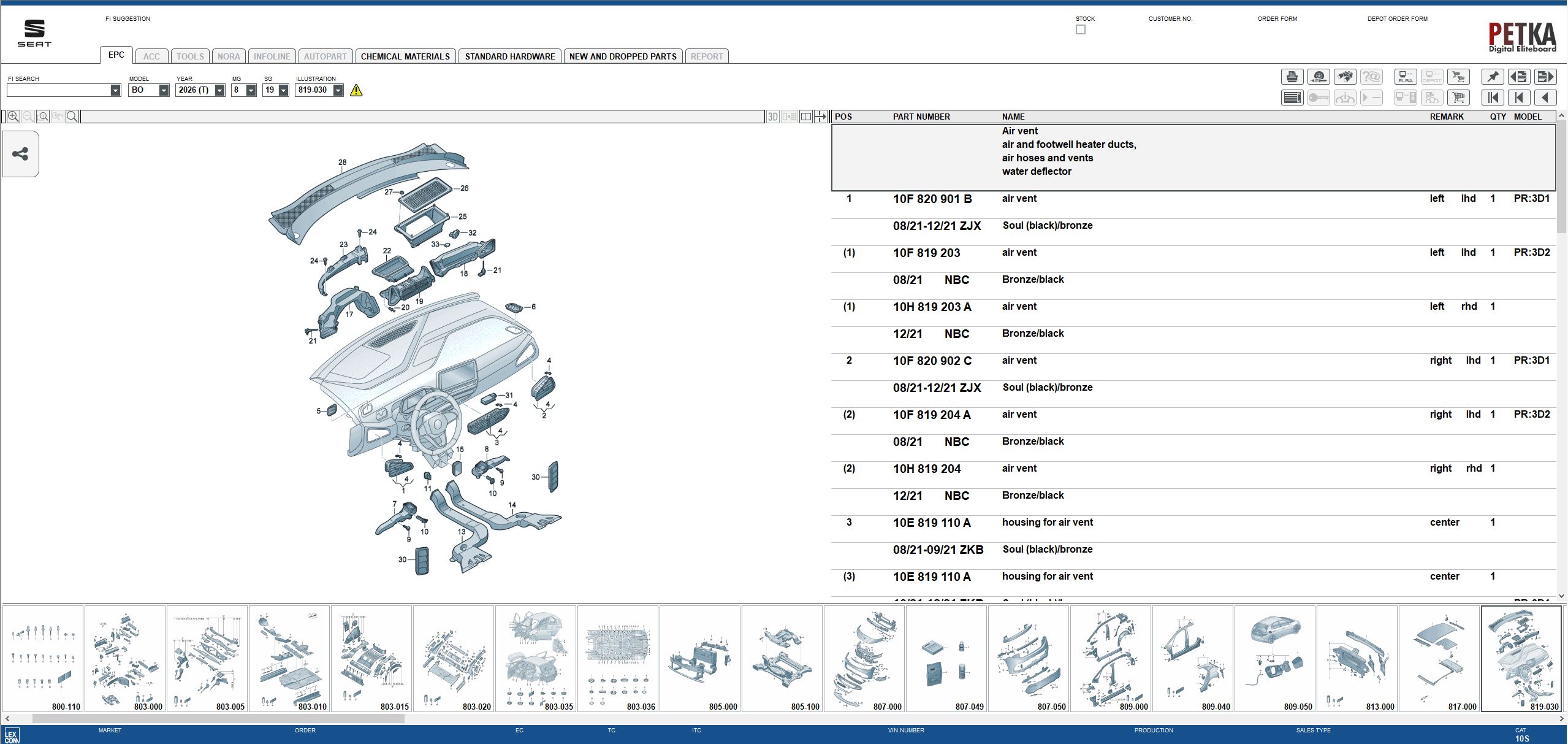
Task: Tick the STOCK checkbox
Action: (1081, 29)
